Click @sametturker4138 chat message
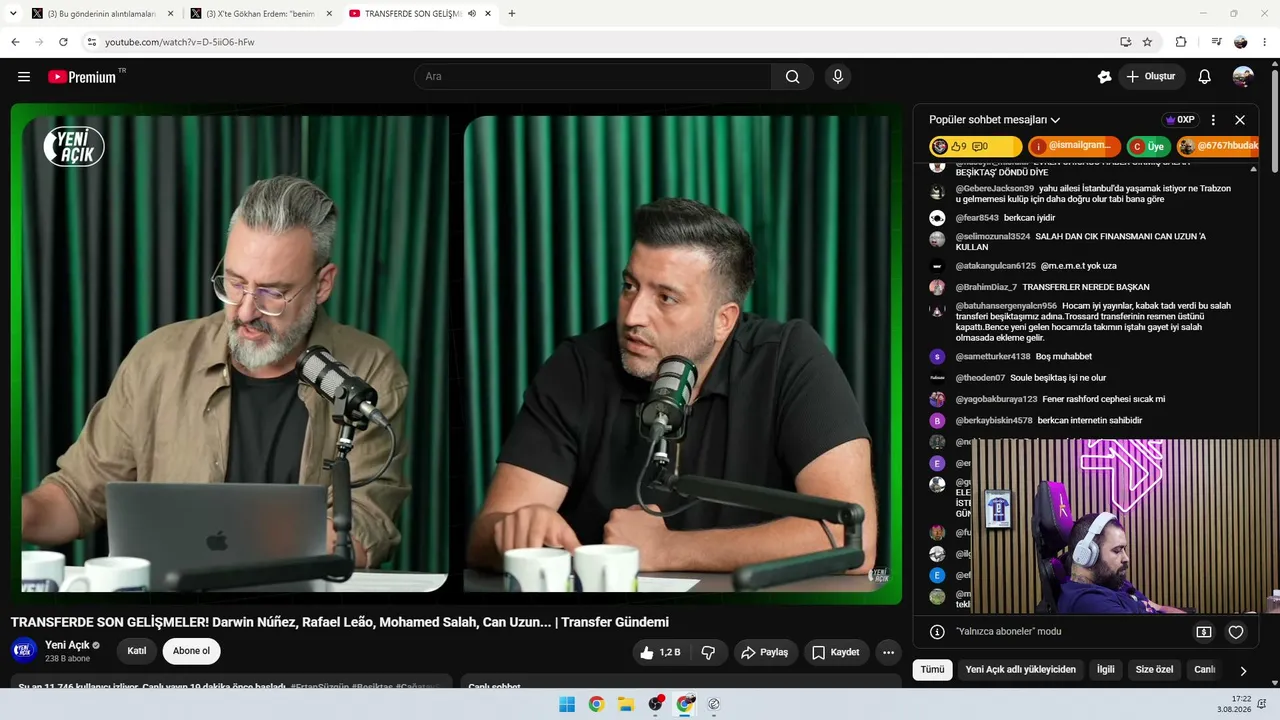This screenshot has width=1280, height=720. (x=1023, y=357)
